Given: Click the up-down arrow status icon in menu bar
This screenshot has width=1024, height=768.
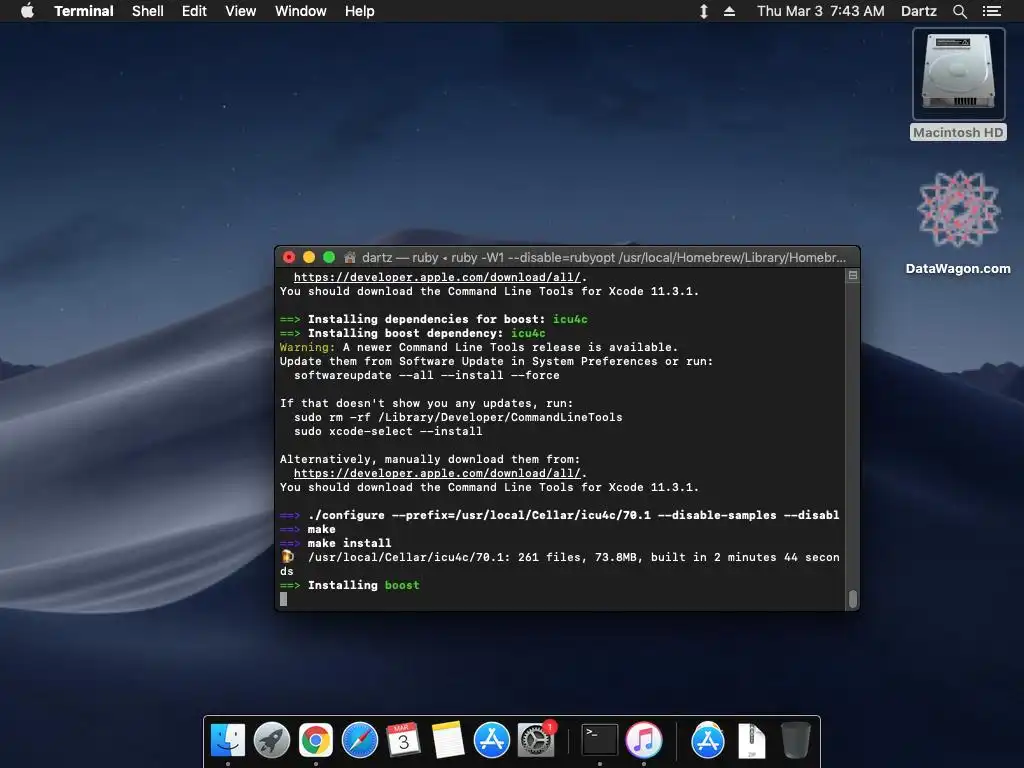Looking at the screenshot, I should (x=704, y=11).
